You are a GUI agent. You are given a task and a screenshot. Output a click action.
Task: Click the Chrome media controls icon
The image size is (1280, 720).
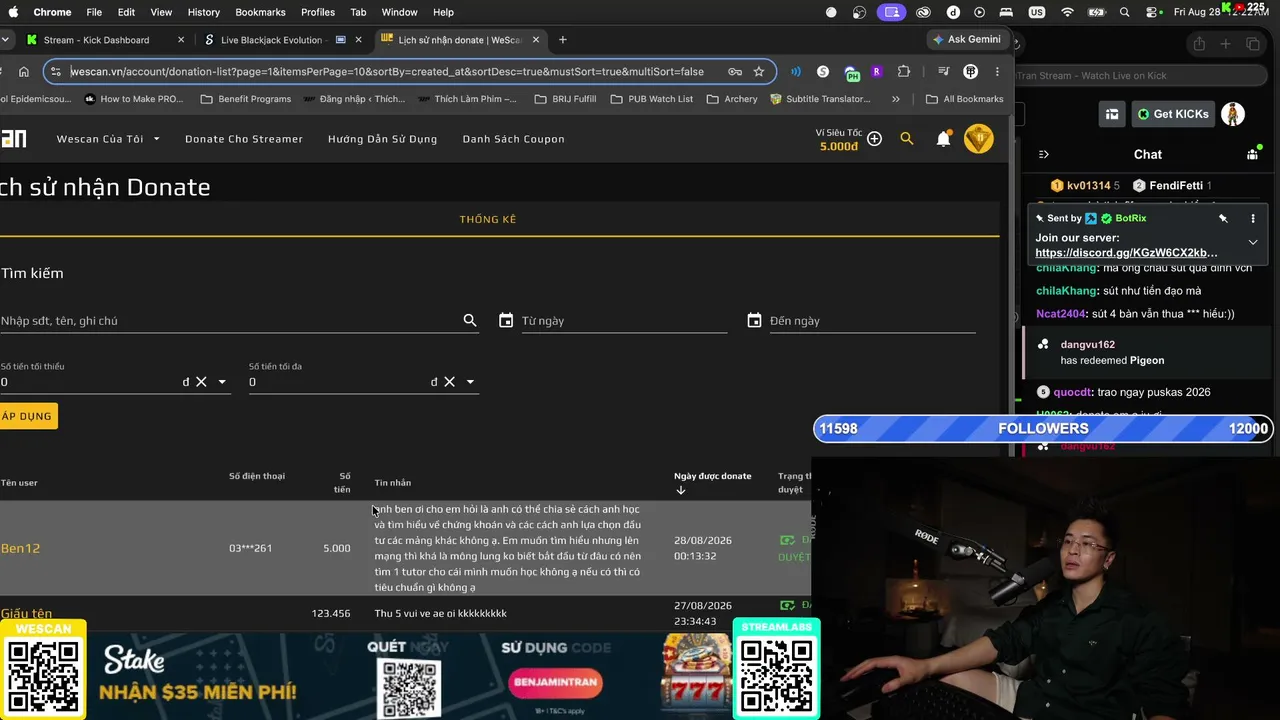click(943, 72)
